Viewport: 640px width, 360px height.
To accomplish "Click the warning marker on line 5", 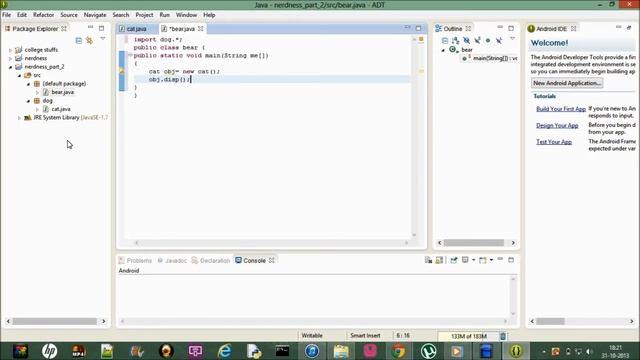I will point(122,71).
